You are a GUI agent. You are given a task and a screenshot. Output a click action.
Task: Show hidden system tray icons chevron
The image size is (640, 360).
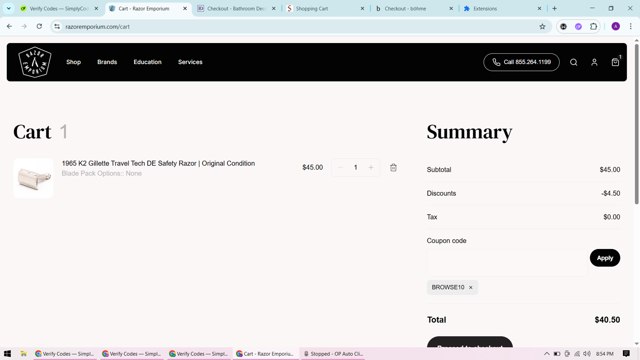(x=547, y=353)
